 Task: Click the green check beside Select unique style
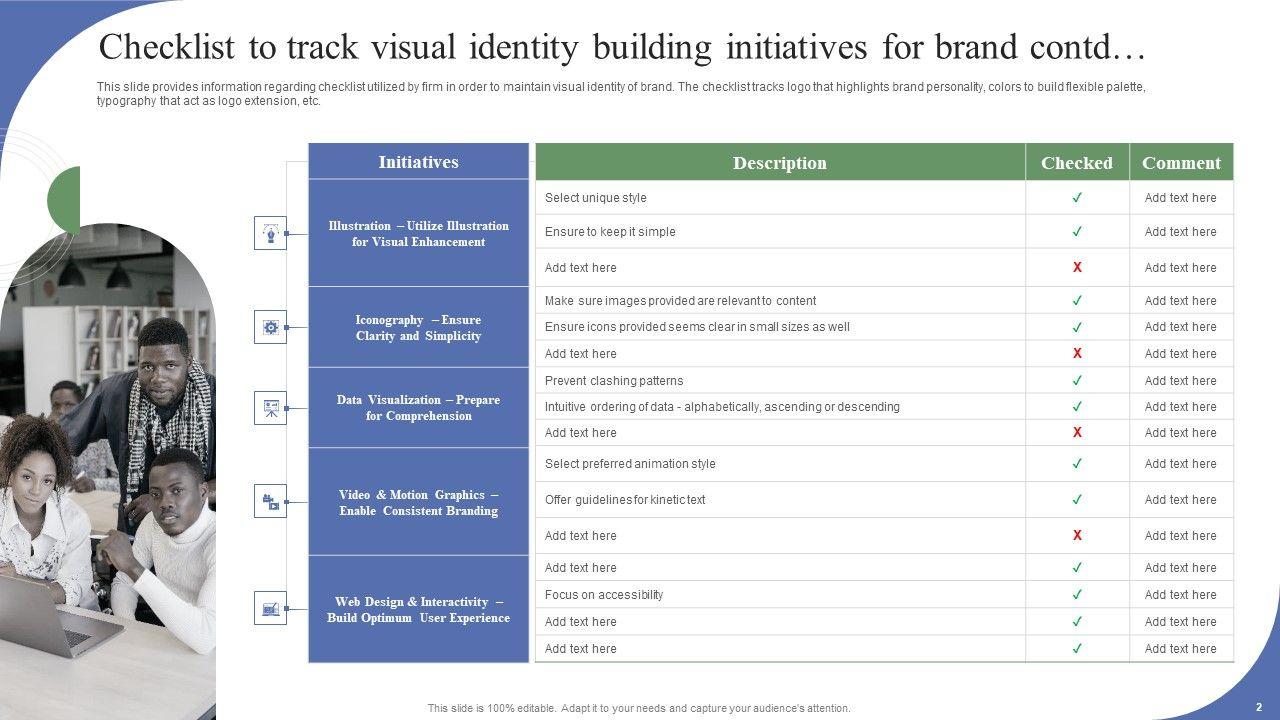pyautogui.click(x=1077, y=197)
